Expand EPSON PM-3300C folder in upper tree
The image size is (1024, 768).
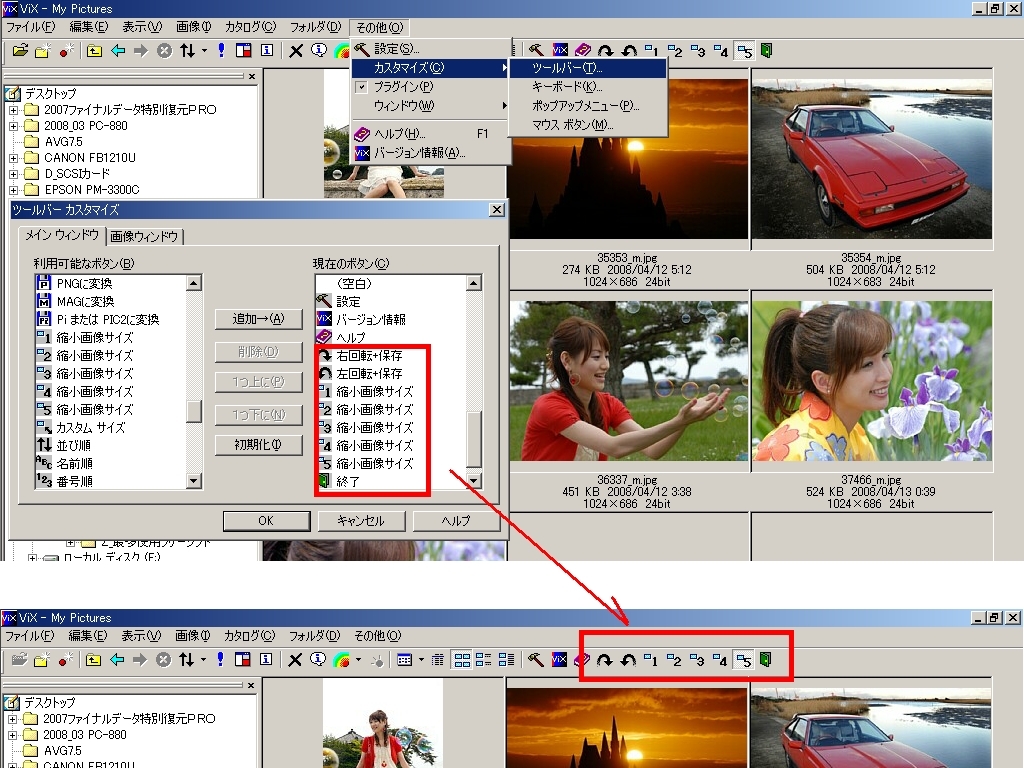14,190
